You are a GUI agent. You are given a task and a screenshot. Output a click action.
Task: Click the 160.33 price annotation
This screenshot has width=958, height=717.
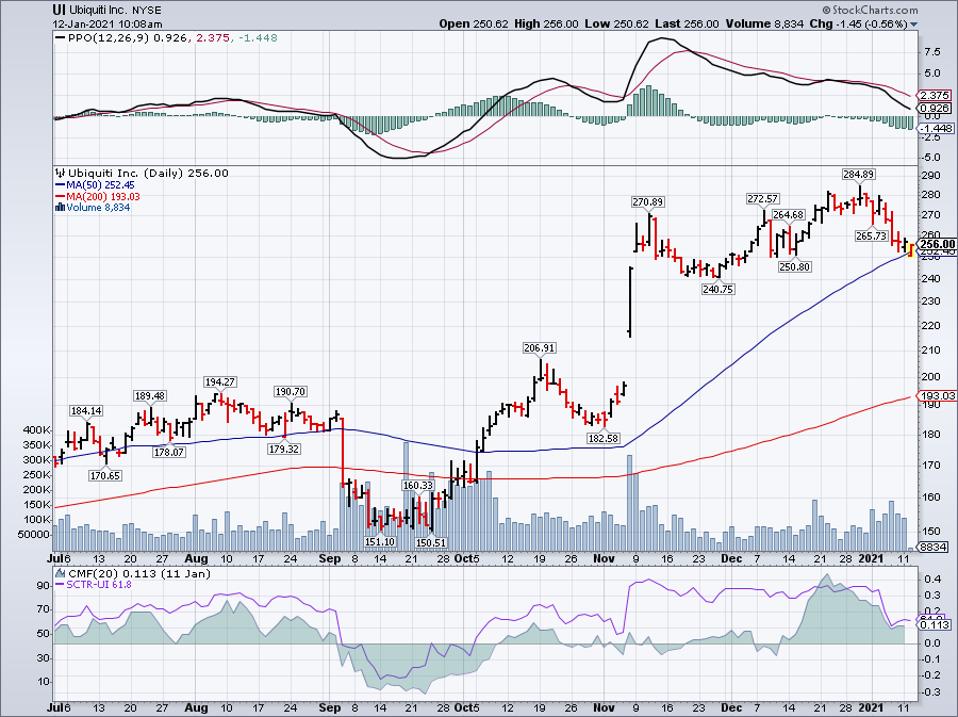418,486
